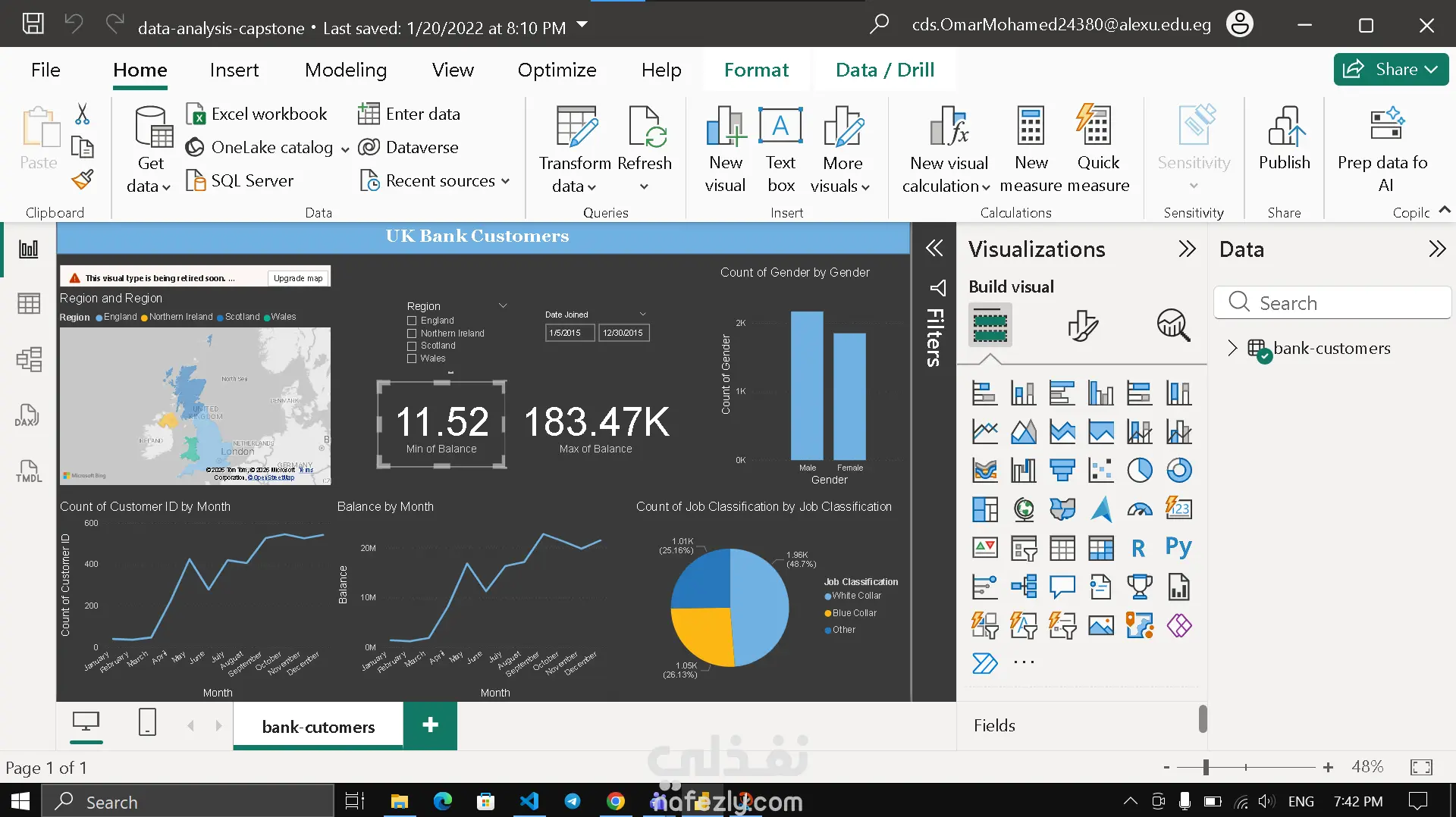
Task: Click the Format visual brush icon
Action: (x=1082, y=326)
